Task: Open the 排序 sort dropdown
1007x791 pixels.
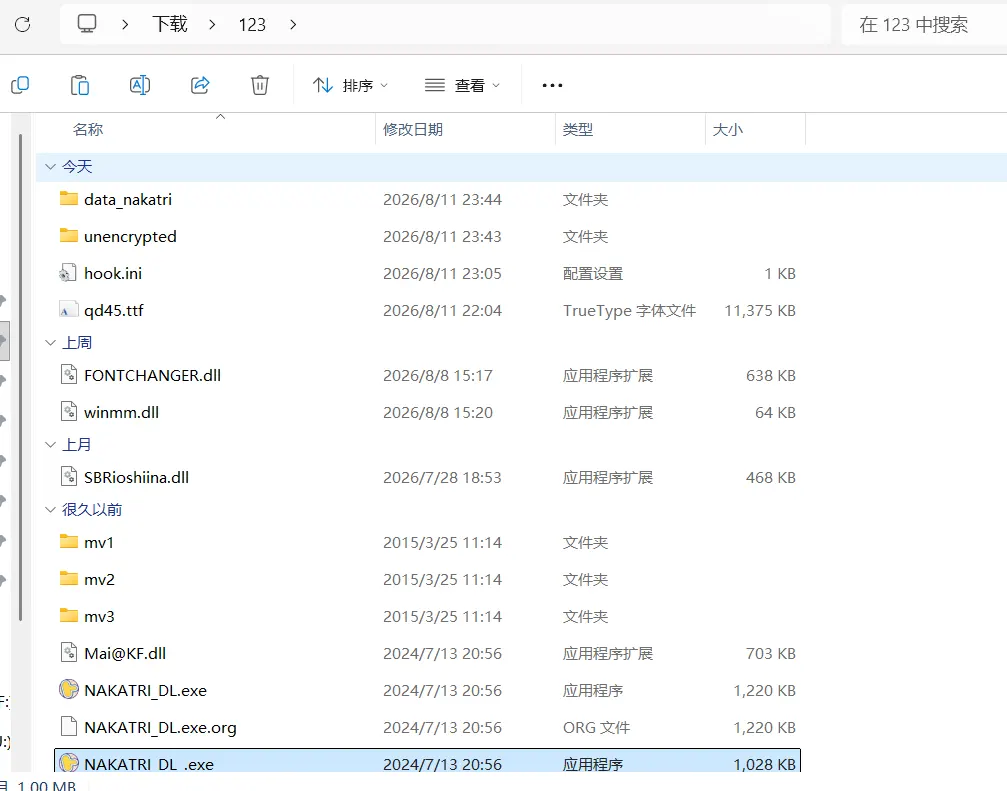Action: tap(351, 85)
